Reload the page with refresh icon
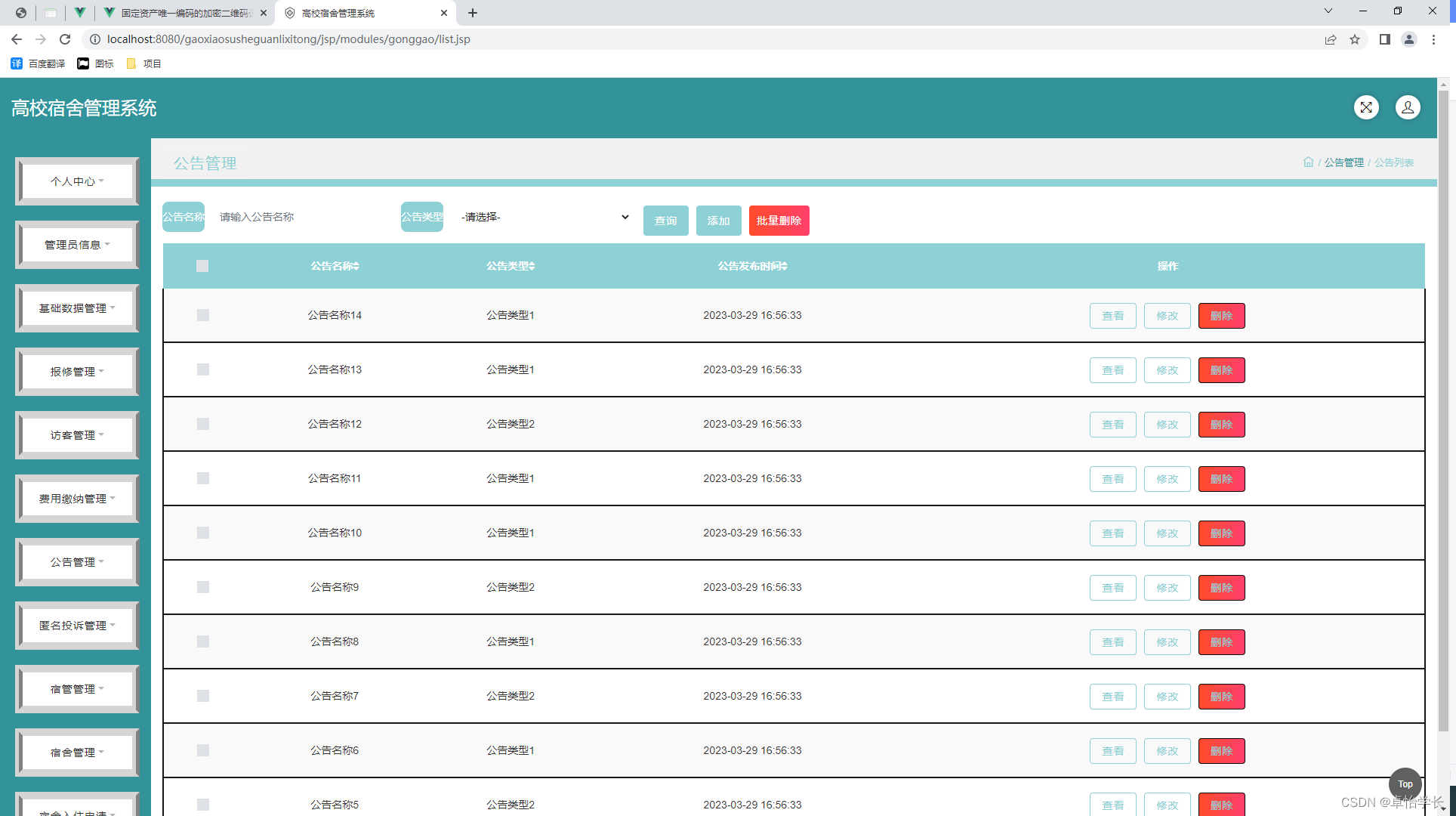 pyautogui.click(x=65, y=39)
